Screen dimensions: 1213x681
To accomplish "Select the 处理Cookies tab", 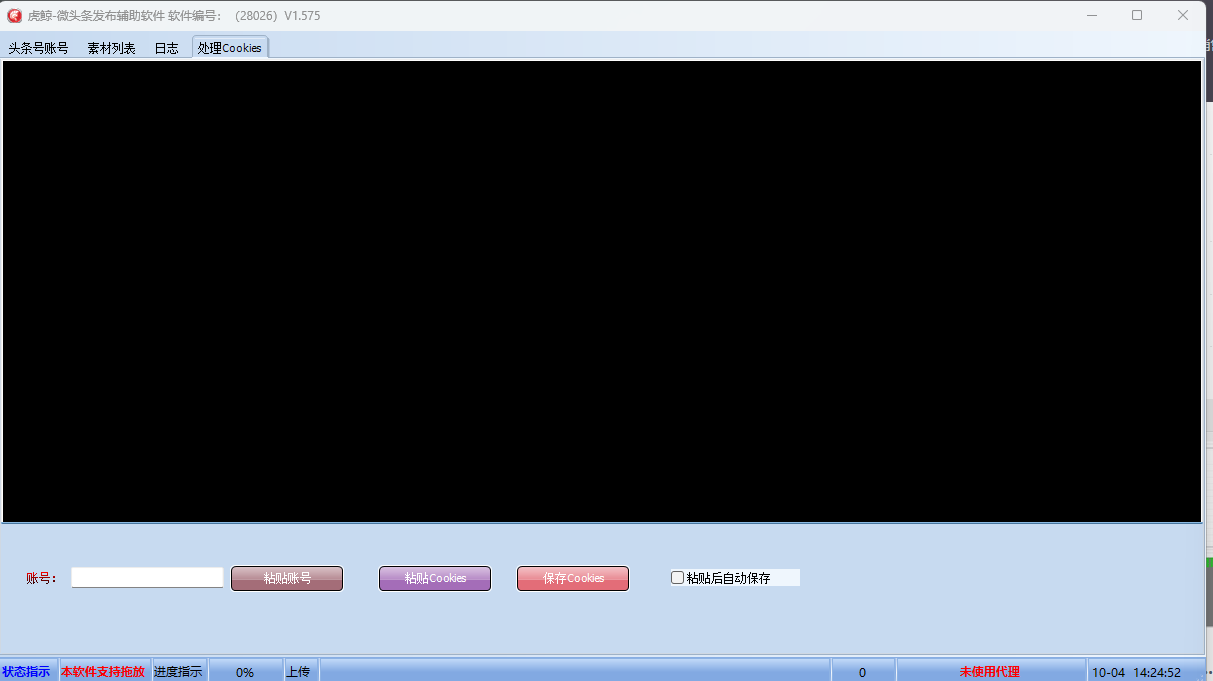I will pyautogui.click(x=229, y=48).
